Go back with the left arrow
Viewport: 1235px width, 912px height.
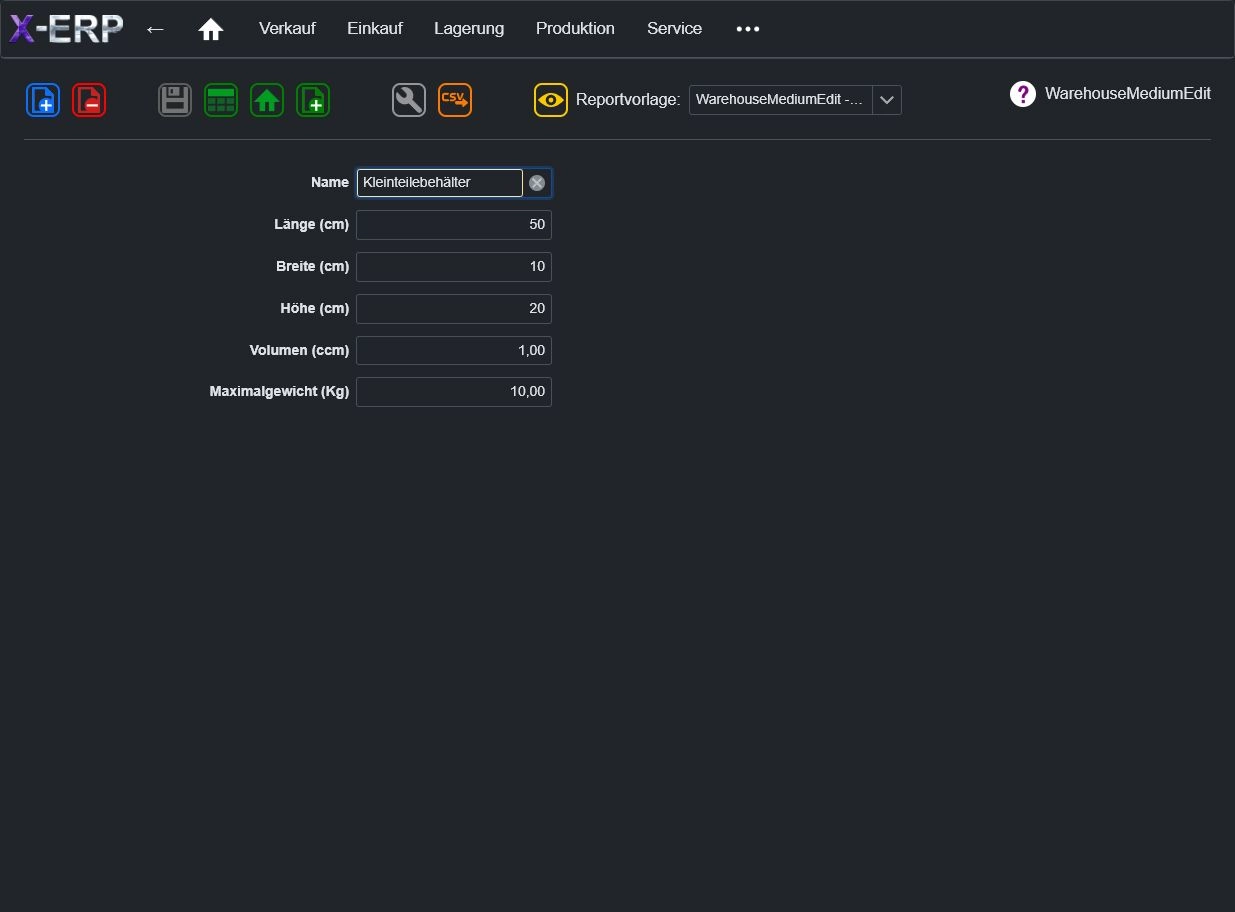(x=155, y=29)
